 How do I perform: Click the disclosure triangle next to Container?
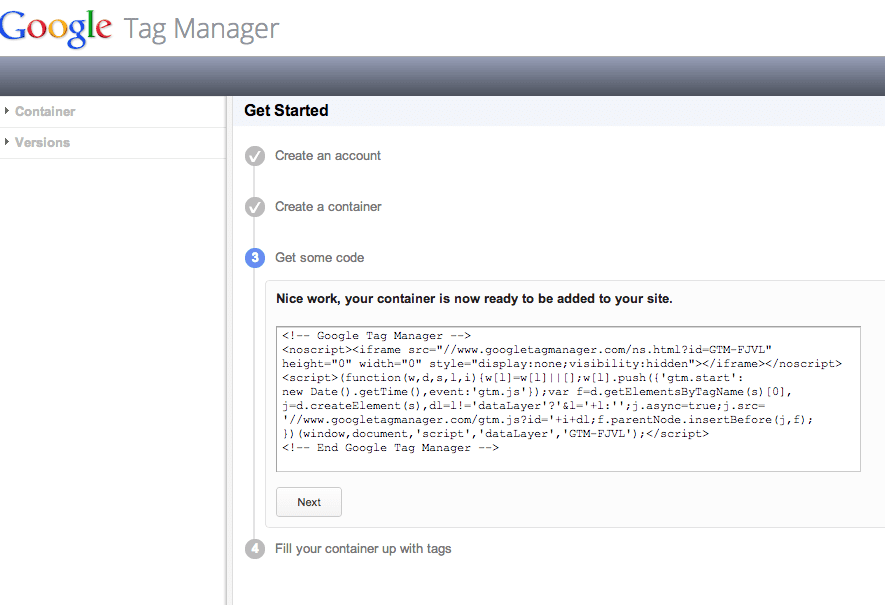[x=8, y=111]
